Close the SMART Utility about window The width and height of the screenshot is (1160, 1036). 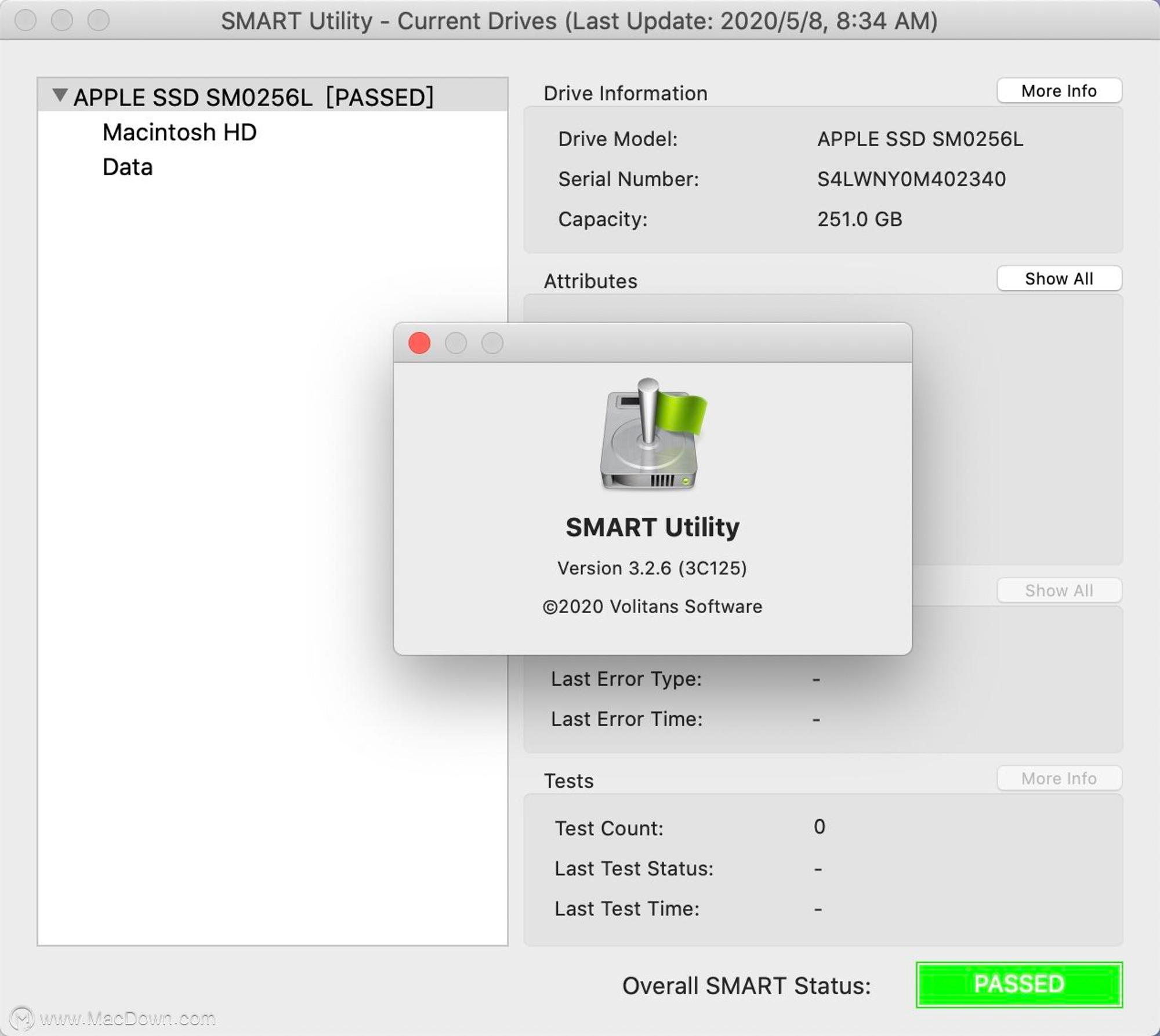419,343
